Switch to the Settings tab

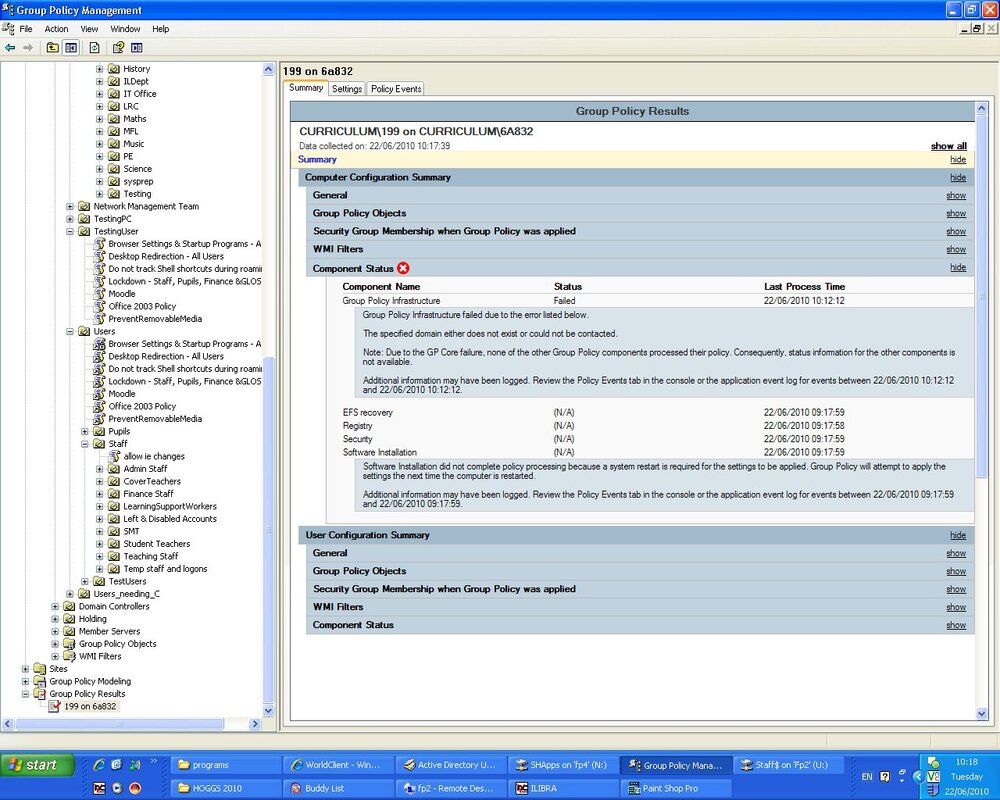[x=347, y=89]
